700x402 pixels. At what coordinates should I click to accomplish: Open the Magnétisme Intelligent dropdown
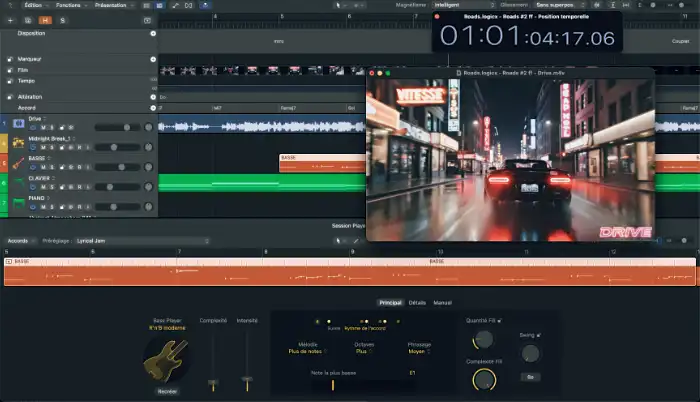click(x=464, y=5)
